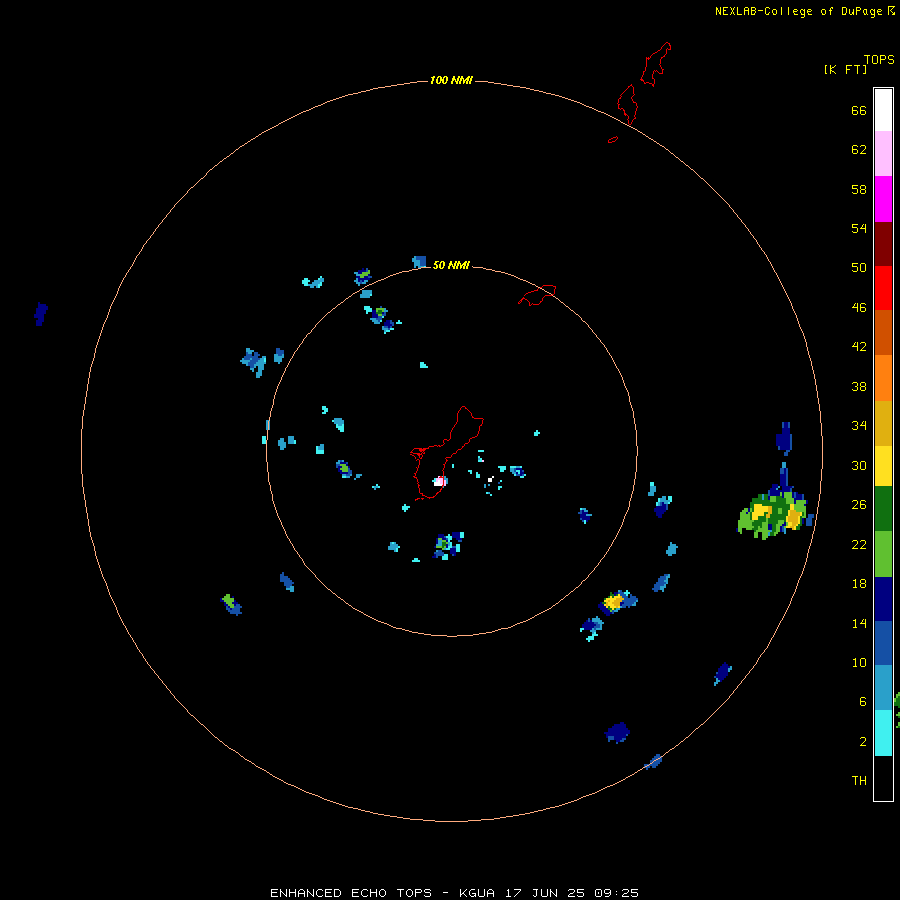This screenshot has width=900, height=900.
Task: Click the 30 legend value
Action: pos(859,465)
